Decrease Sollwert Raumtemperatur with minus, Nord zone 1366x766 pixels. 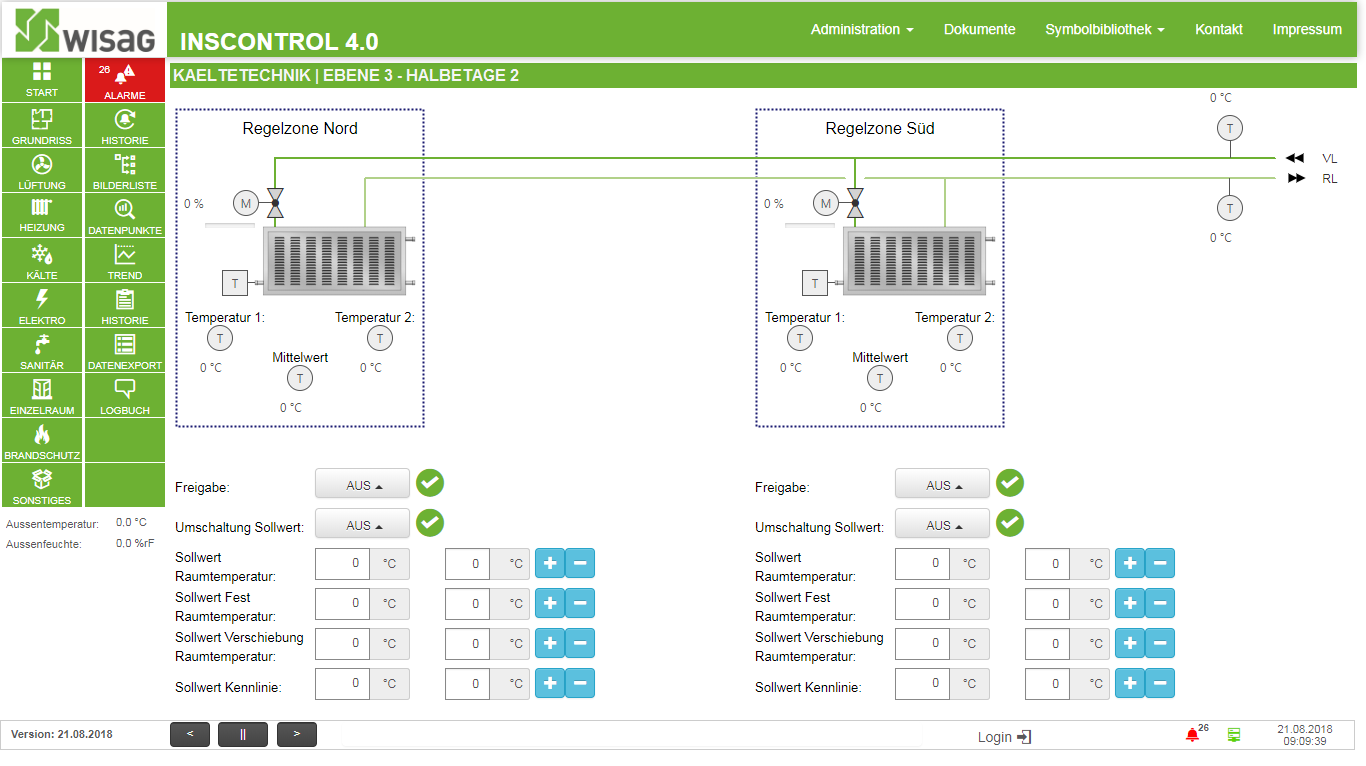click(580, 563)
